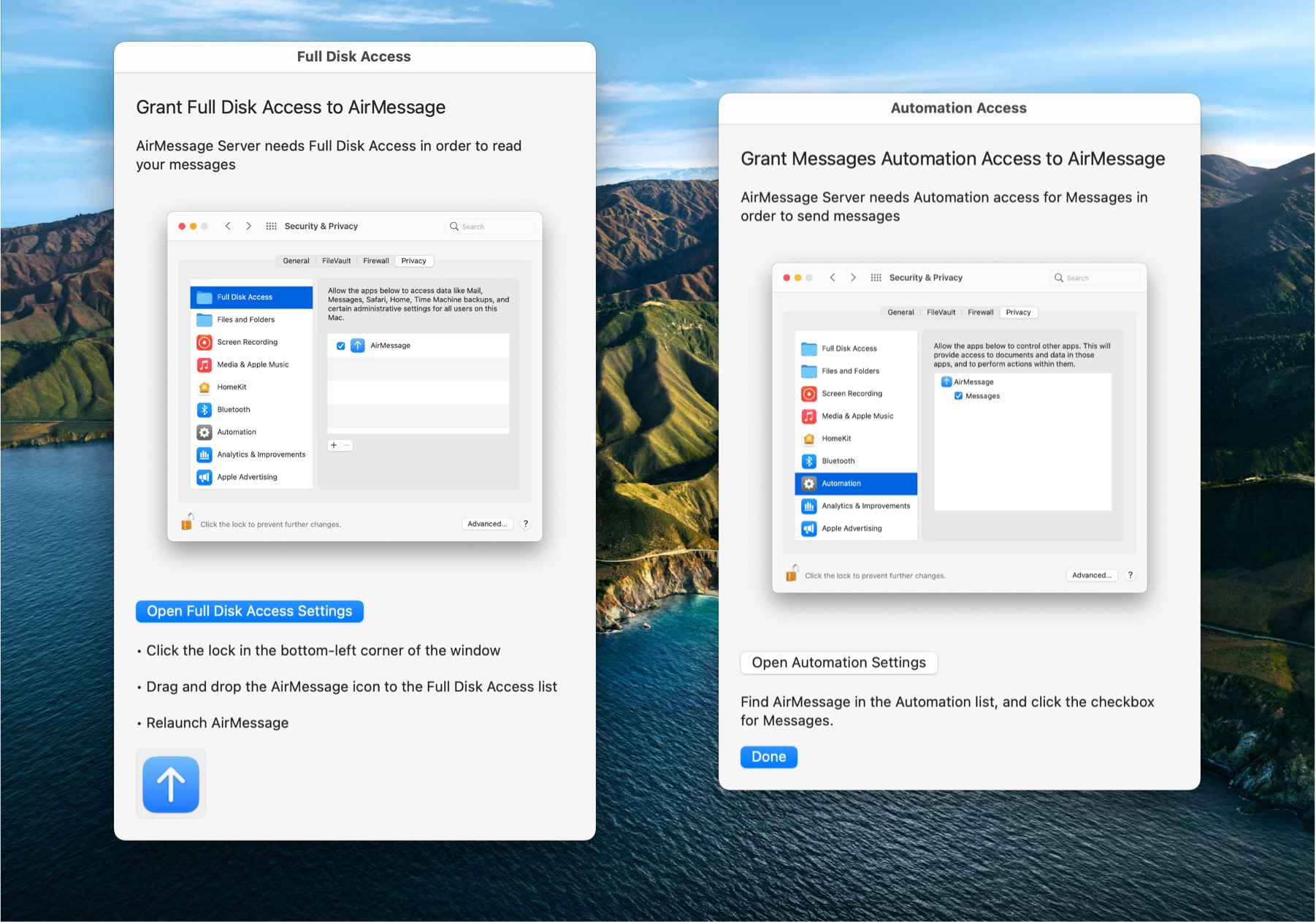Select Files and Folders in Full Disk Access window

[x=251, y=320]
